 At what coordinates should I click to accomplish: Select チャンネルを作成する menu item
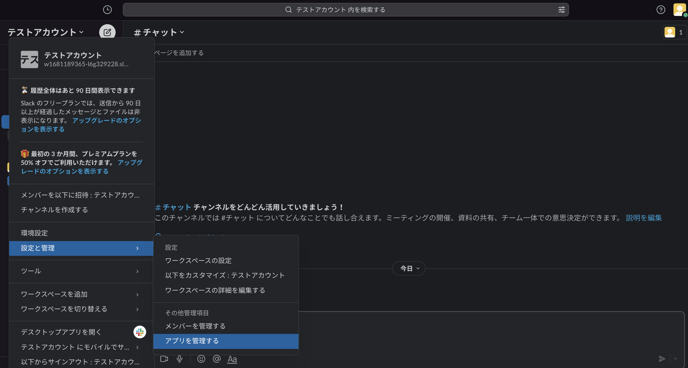81,210
